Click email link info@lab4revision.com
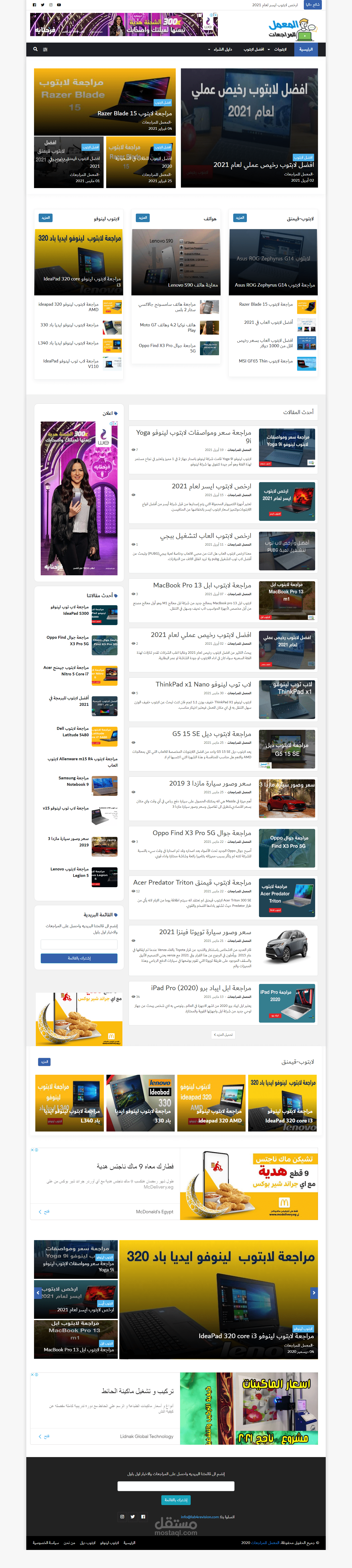Screen dimensions: 352x1568 pos(199,1517)
